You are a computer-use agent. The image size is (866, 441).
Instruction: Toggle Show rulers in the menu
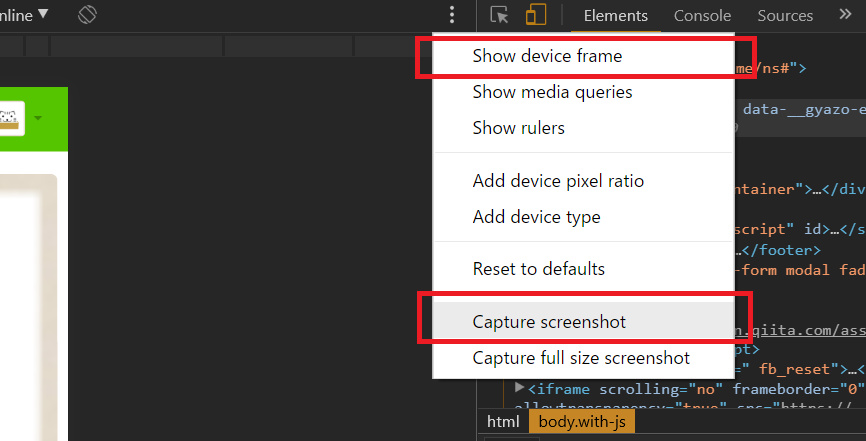pyautogui.click(x=518, y=128)
